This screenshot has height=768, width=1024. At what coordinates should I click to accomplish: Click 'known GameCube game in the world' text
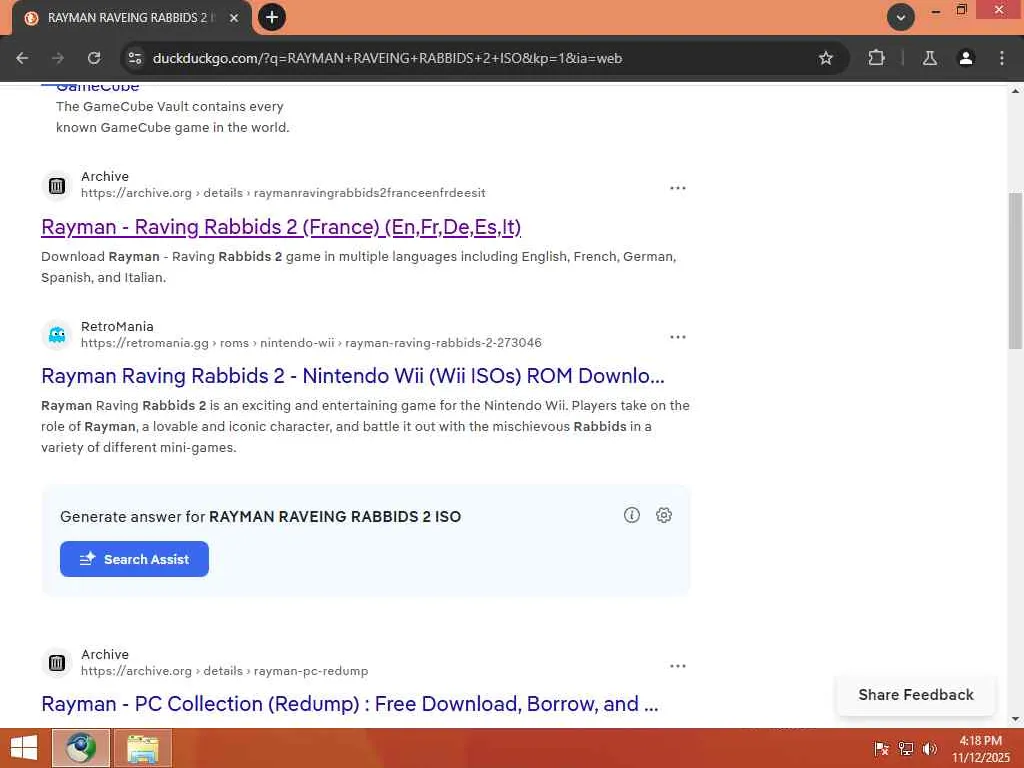(172, 127)
